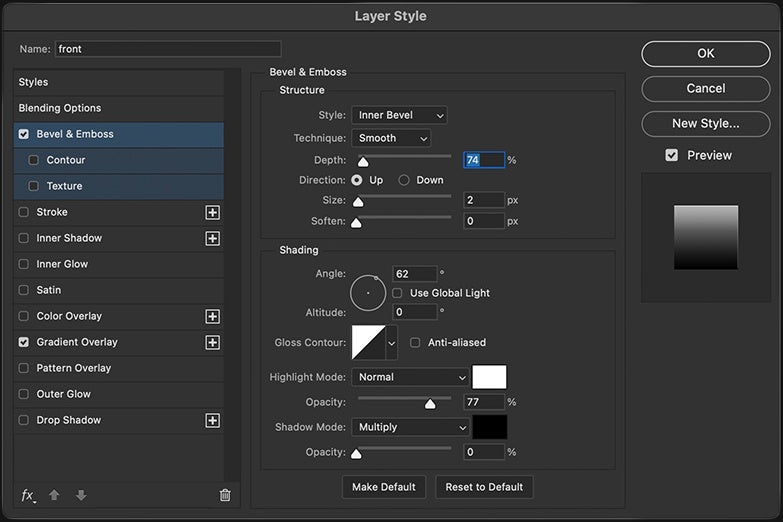Click the Angle value field showing 62
The height and width of the screenshot is (522, 783).
click(x=414, y=274)
